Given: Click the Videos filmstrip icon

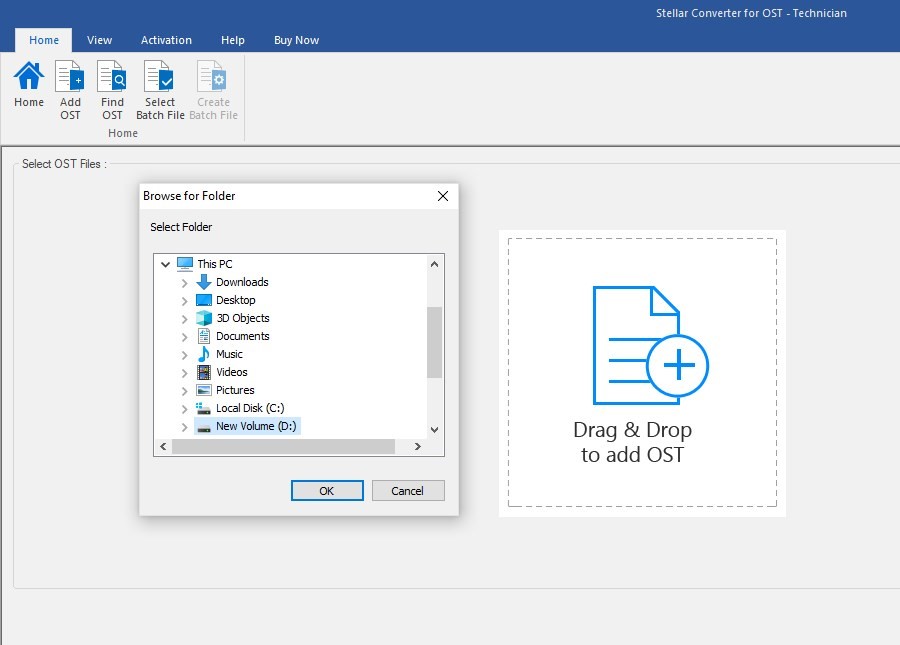Looking at the screenshot, I should (x=204, y=372).
